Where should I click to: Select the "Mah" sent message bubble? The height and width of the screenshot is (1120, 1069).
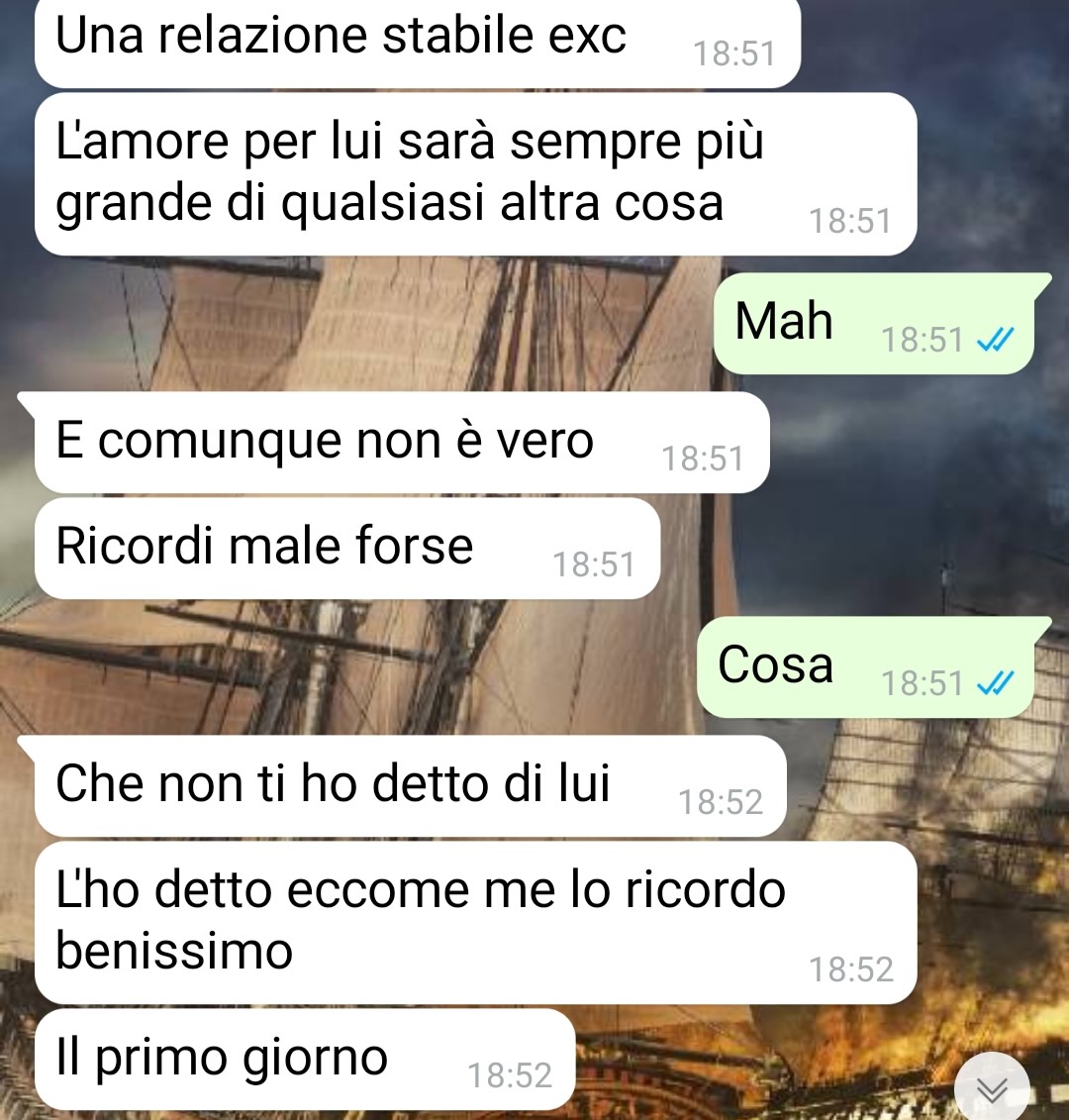(874, 324)
